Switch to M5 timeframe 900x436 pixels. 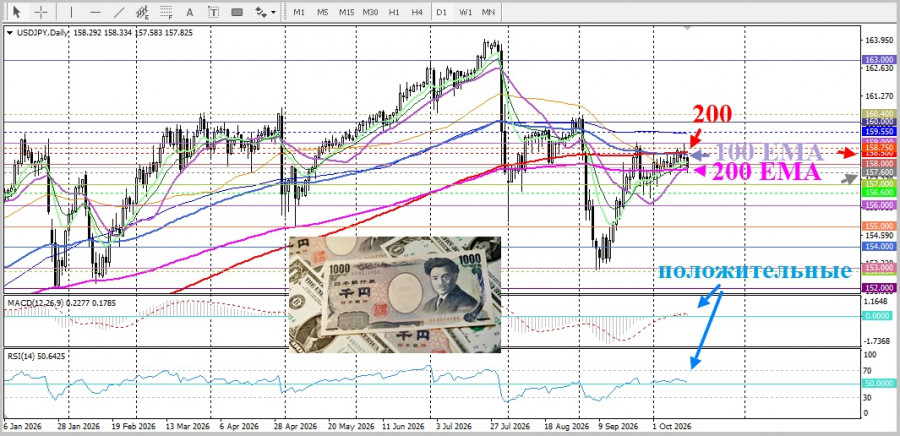pos(323,11)
